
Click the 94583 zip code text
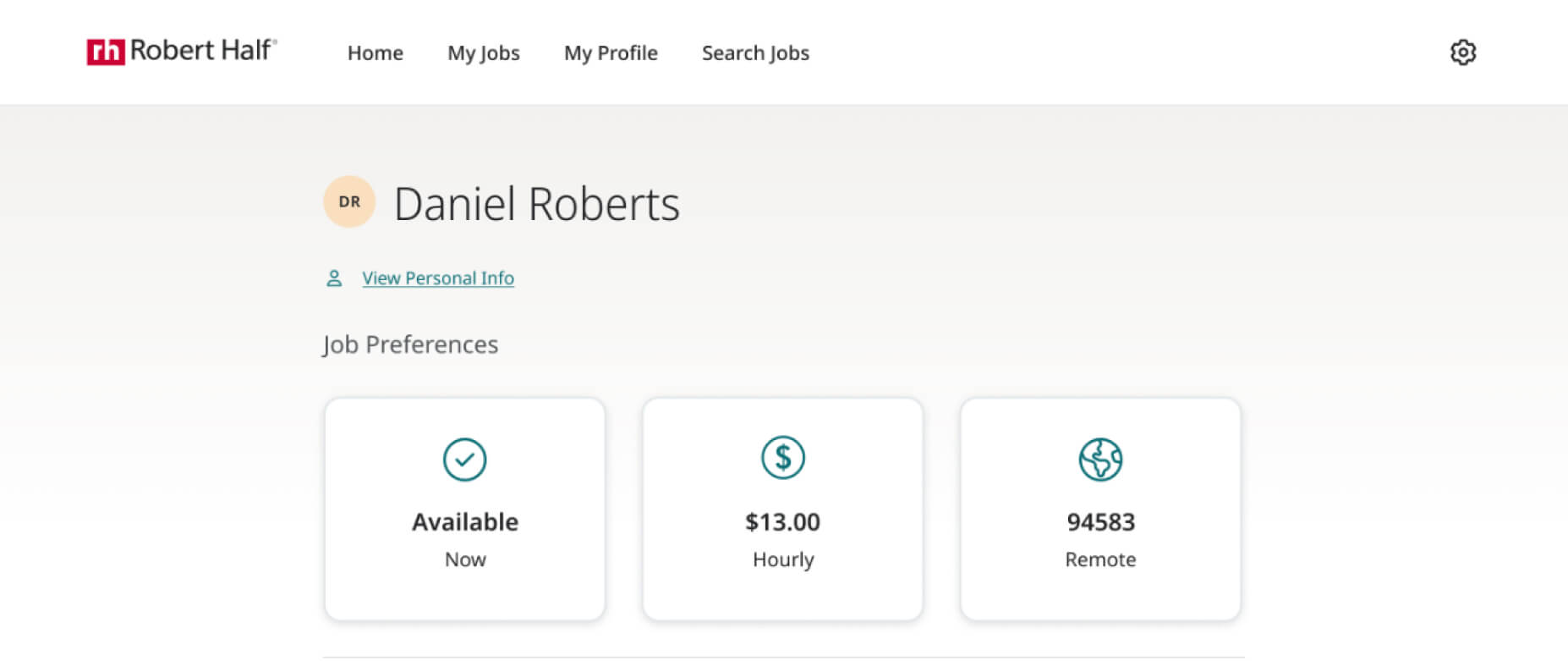pos(1100,522)
